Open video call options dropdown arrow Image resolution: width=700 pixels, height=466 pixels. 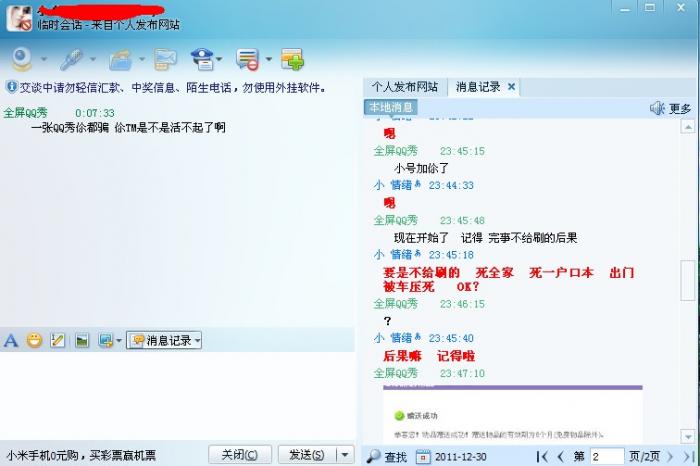point(44,59)
